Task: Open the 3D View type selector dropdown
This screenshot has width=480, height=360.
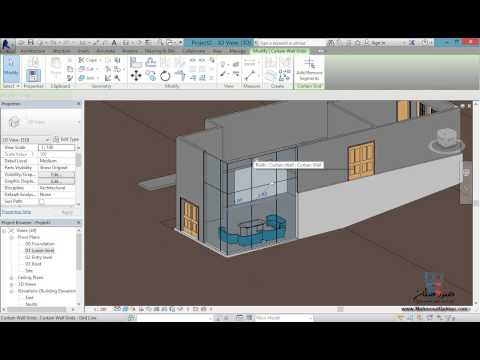Action: 79,122
